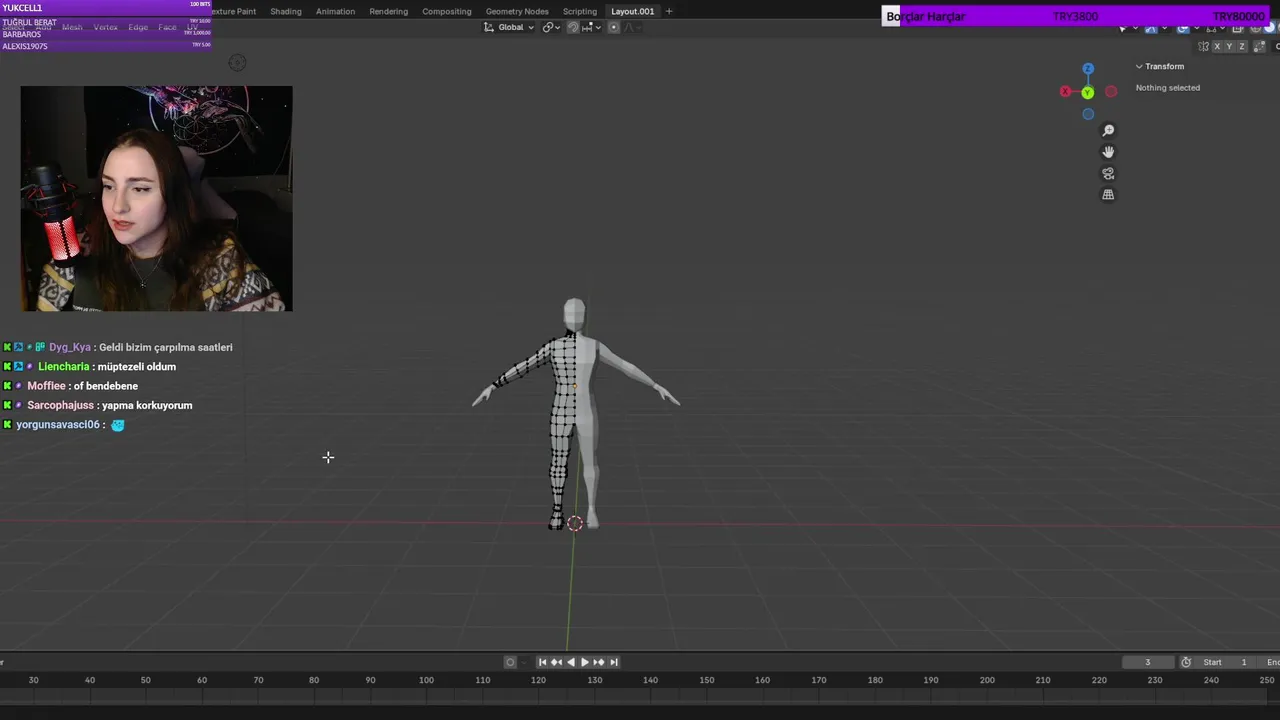Open snapping options dropdown
This screenshot has width=1280, height=720.
[x=590, y=27]
